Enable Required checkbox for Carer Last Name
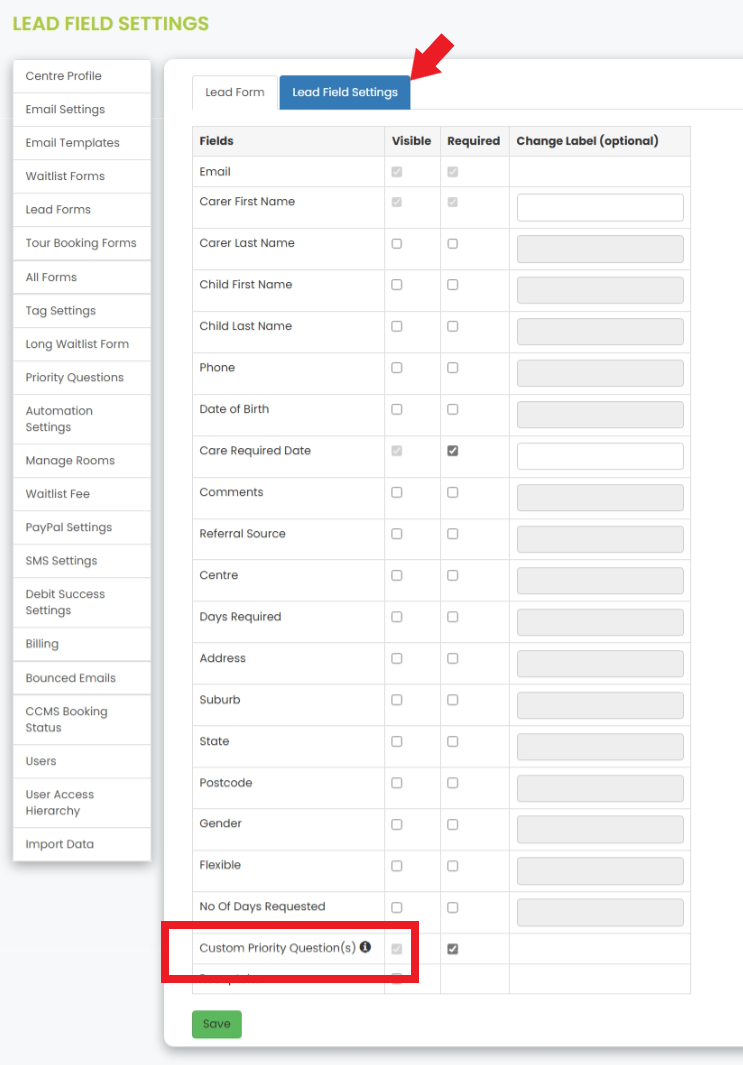Screen dimensions: 743x1065 [x=452, y=243]
